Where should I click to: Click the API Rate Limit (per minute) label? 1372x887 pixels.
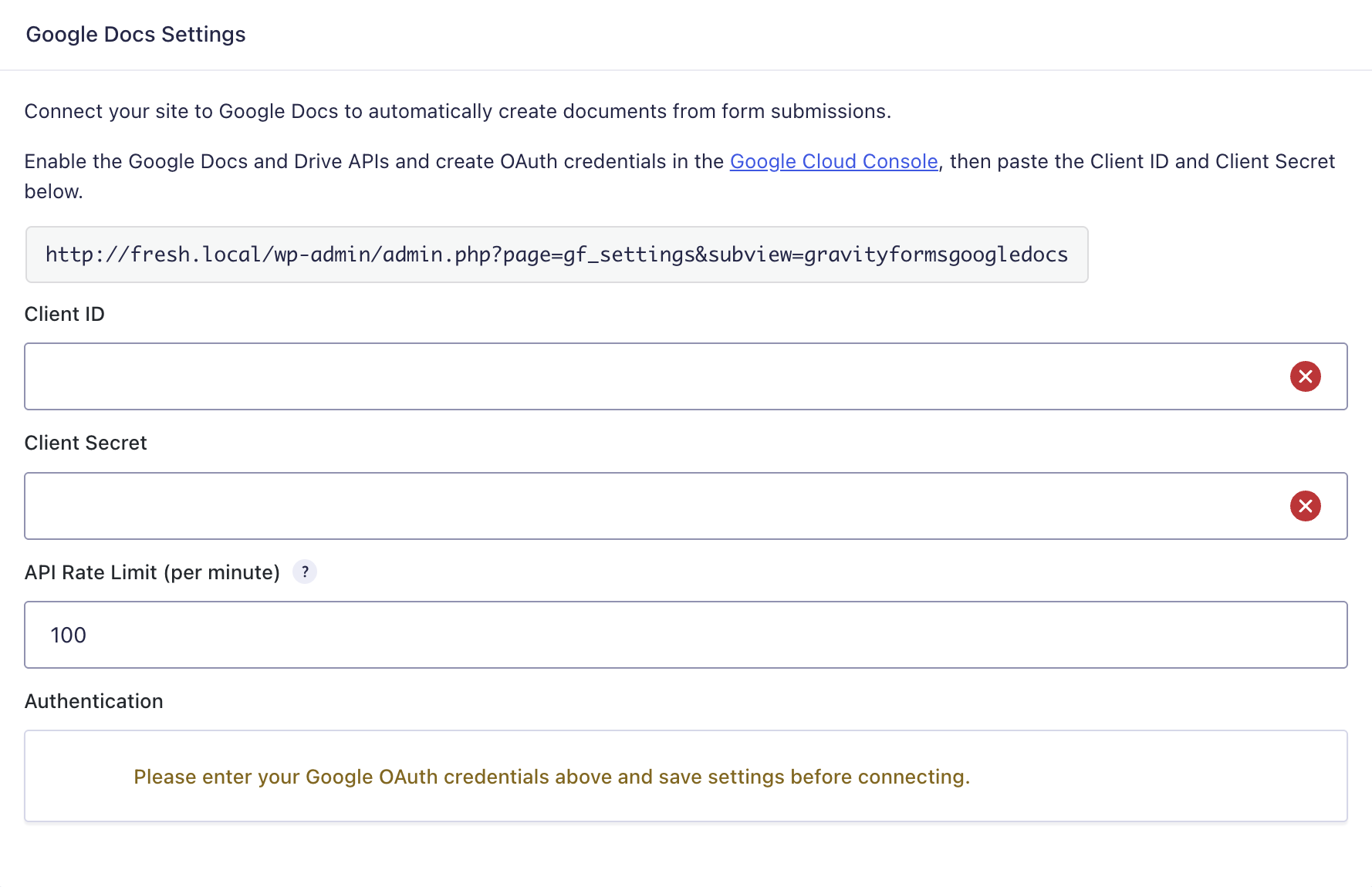point(152,572)
